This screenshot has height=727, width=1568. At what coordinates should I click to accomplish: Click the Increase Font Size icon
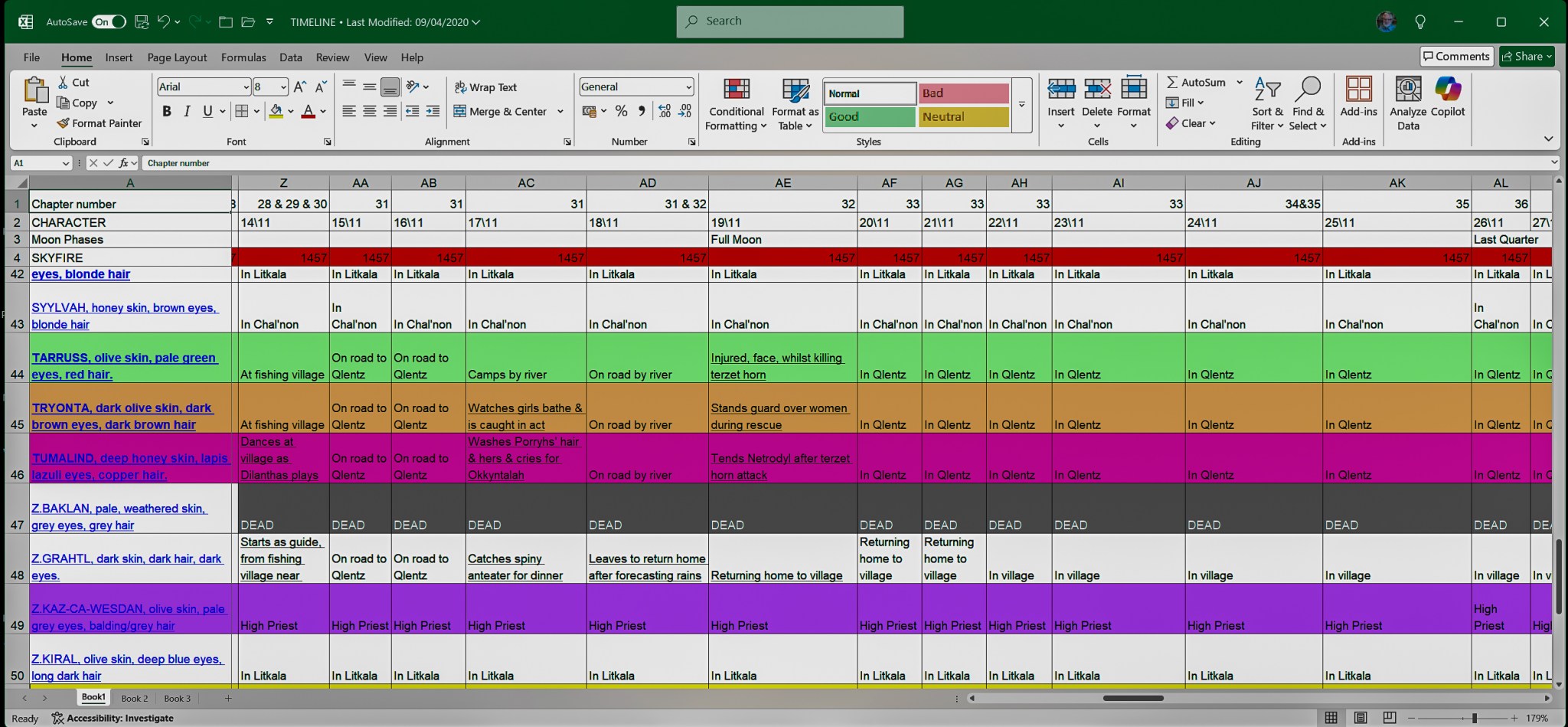tap(300, 87)
